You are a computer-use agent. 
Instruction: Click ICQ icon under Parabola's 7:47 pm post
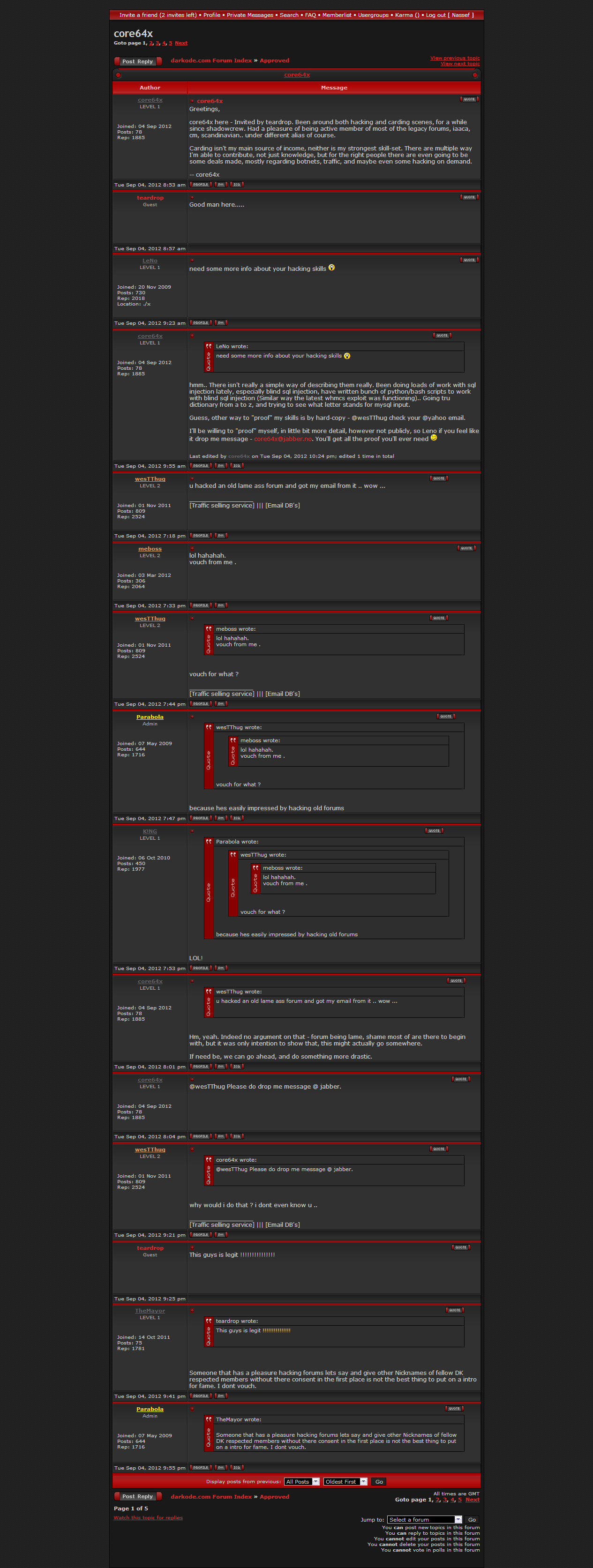click(237, 818)
